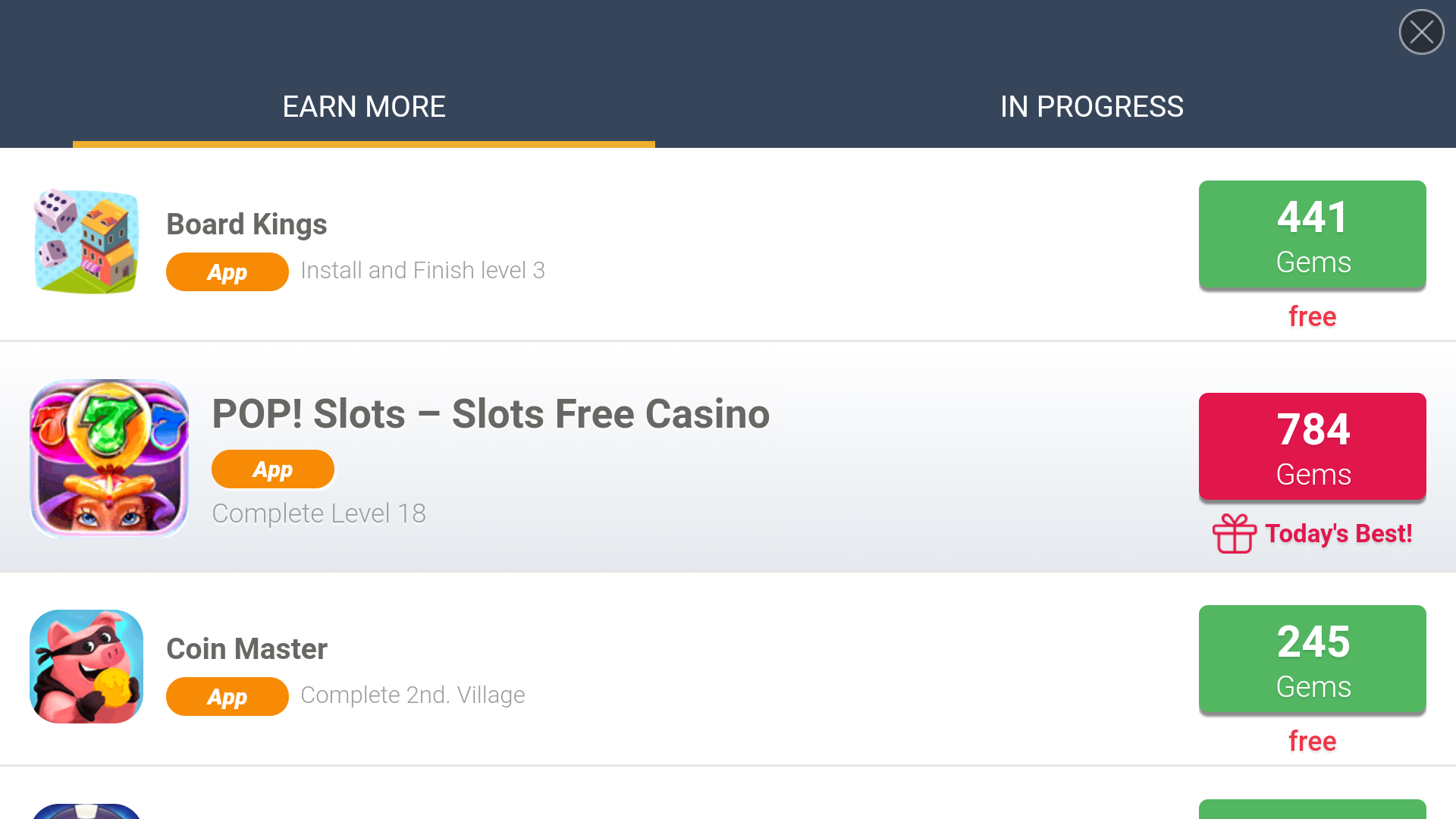Tap the Board Kings app icon

click(x=86, y=241)
